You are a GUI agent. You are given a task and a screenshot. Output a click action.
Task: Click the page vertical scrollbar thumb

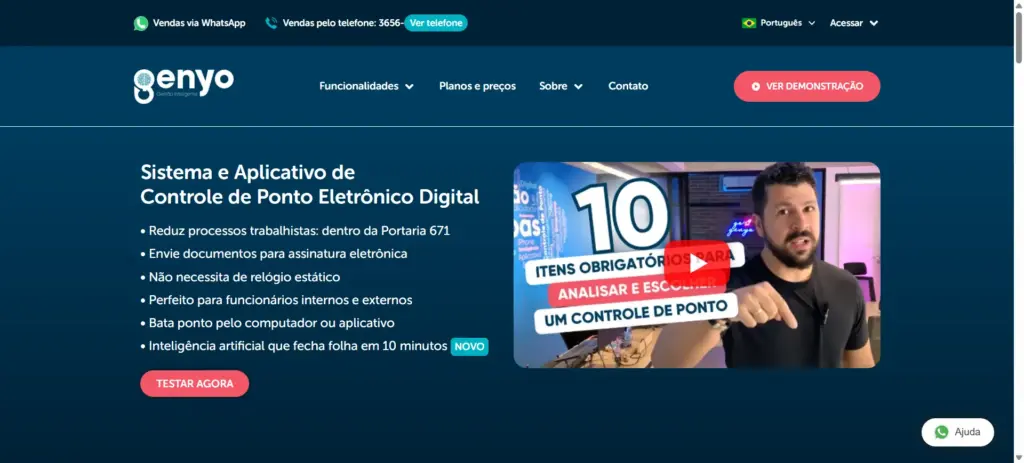[1018, 38]
